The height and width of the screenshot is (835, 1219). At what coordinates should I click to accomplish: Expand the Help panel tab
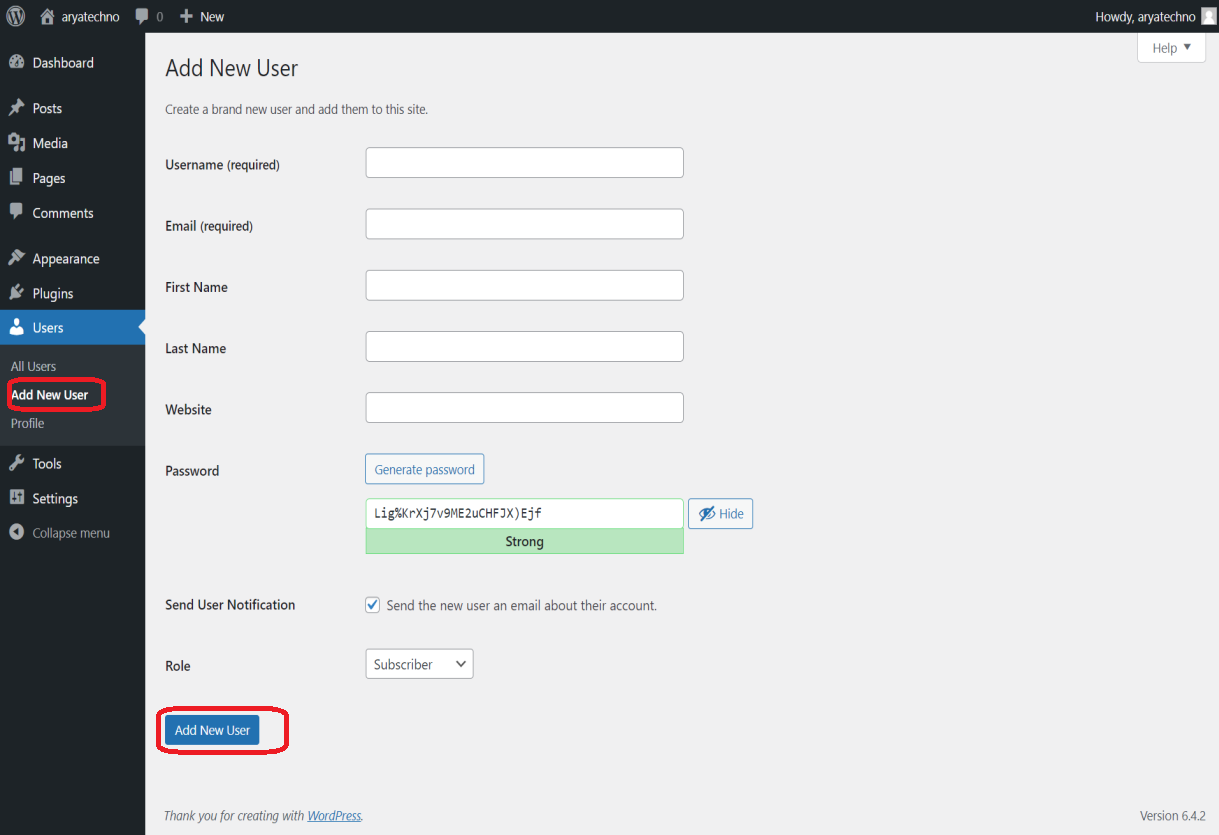click(x=1171, y=48)
